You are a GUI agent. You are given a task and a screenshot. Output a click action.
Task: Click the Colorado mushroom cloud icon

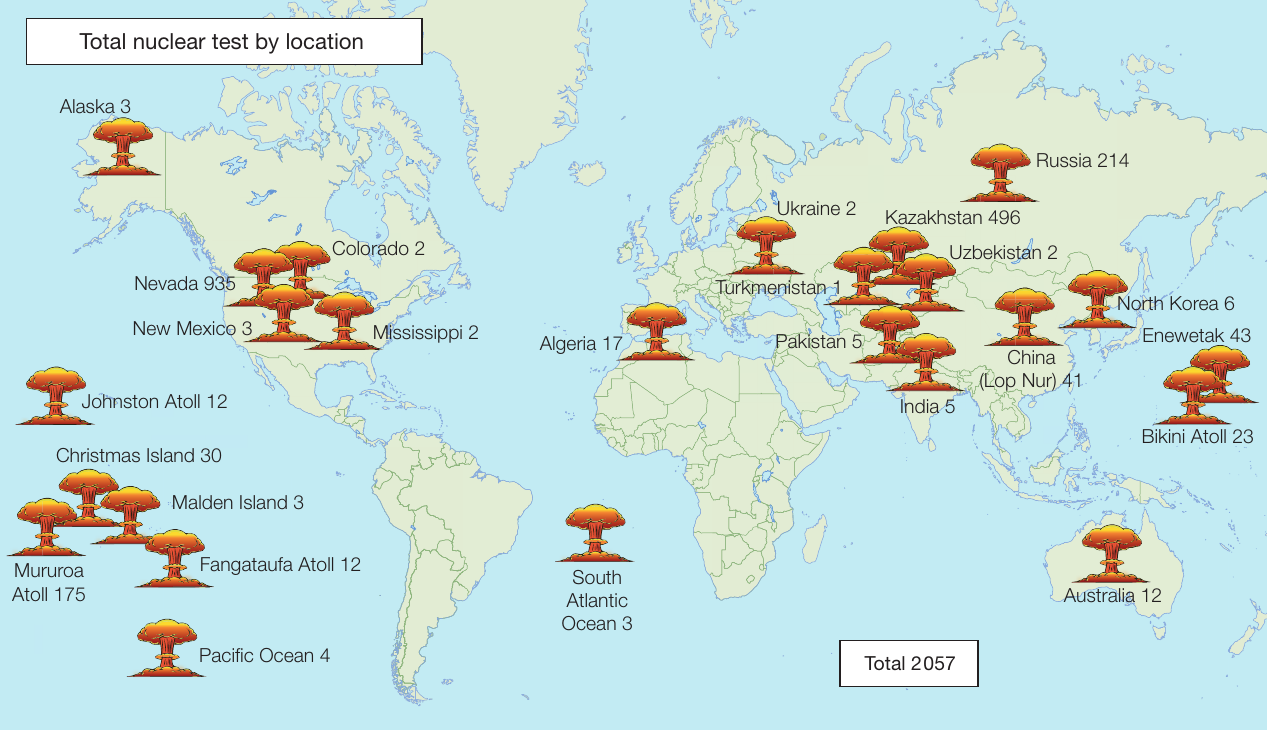coord(301,270)
